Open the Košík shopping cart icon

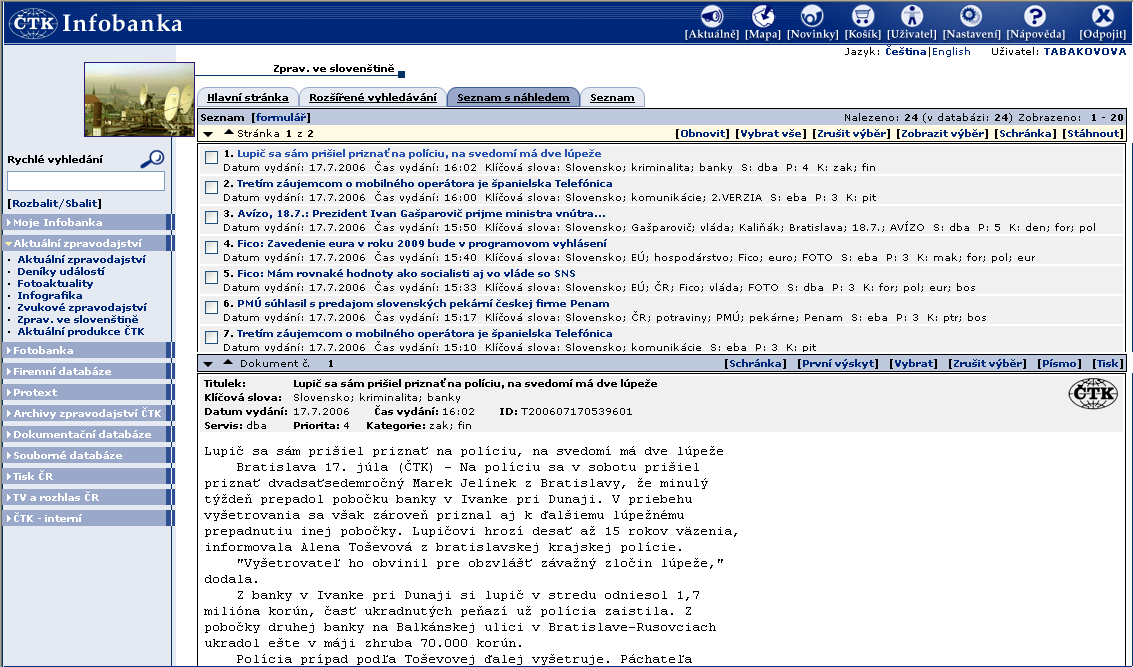(862, 17)
